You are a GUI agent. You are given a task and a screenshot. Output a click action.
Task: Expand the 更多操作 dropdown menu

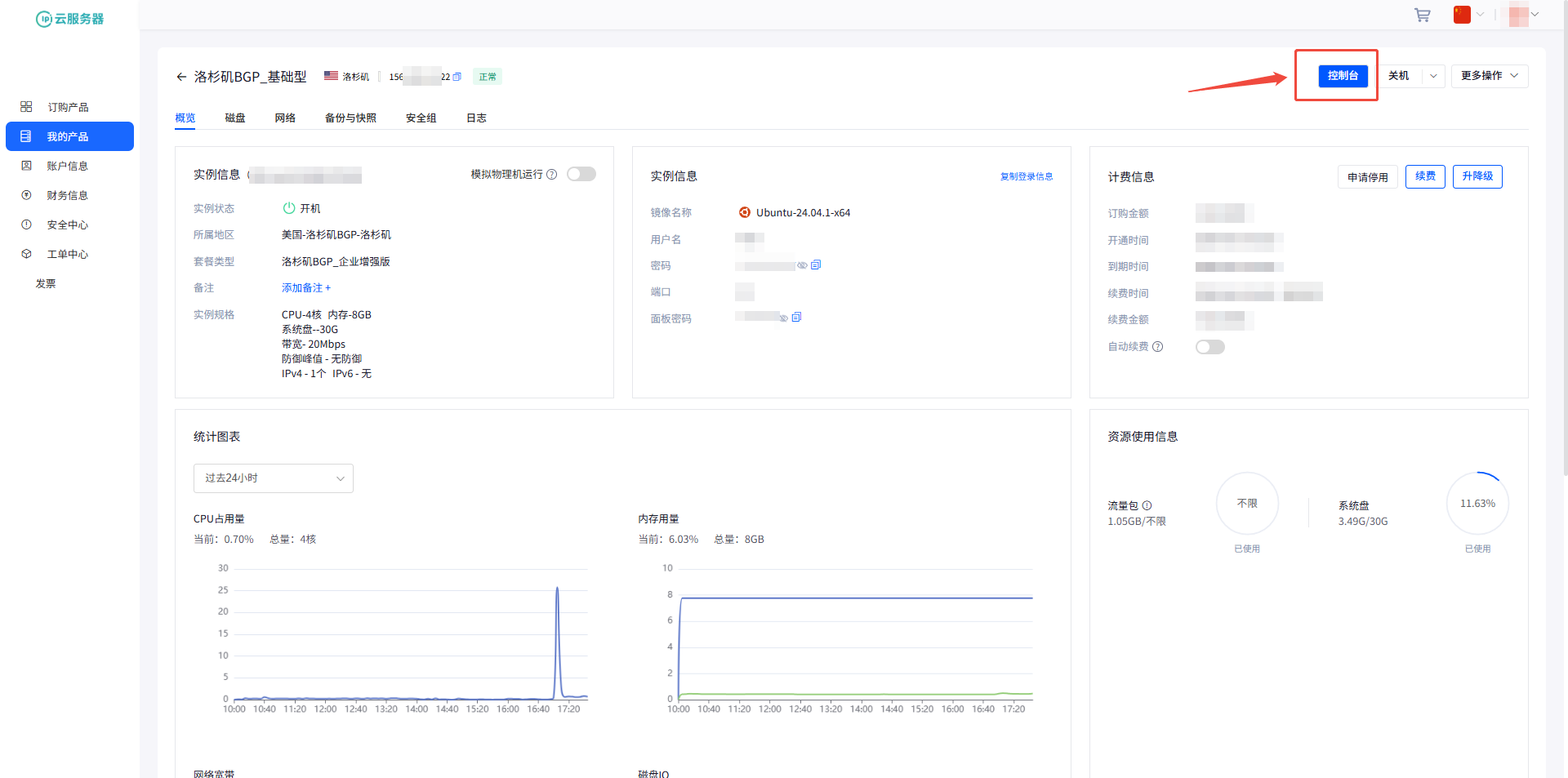[1489, 76]
